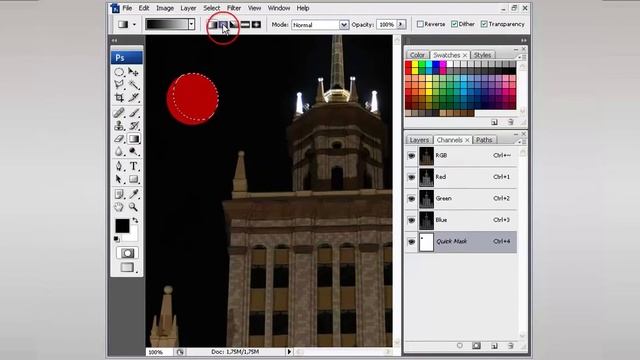Select the Type tool
Screen dimensions: 640x360
pos(133,166)
